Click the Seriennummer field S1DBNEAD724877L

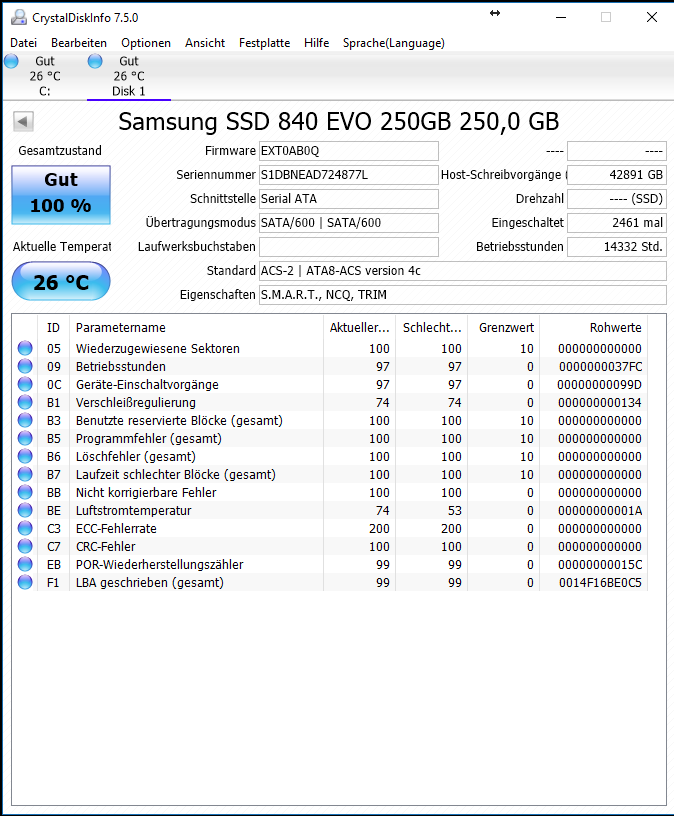pyautogui.click(x=349, y=175)
